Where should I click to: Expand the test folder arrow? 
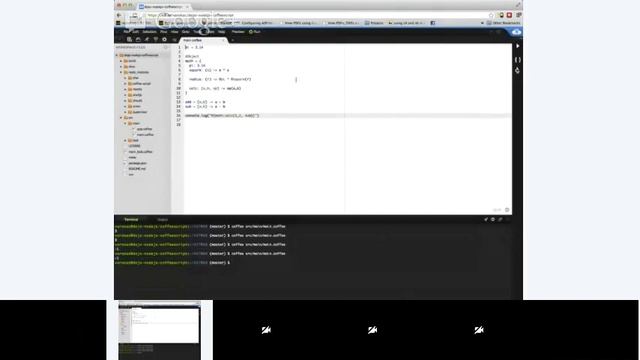point(125,140)
